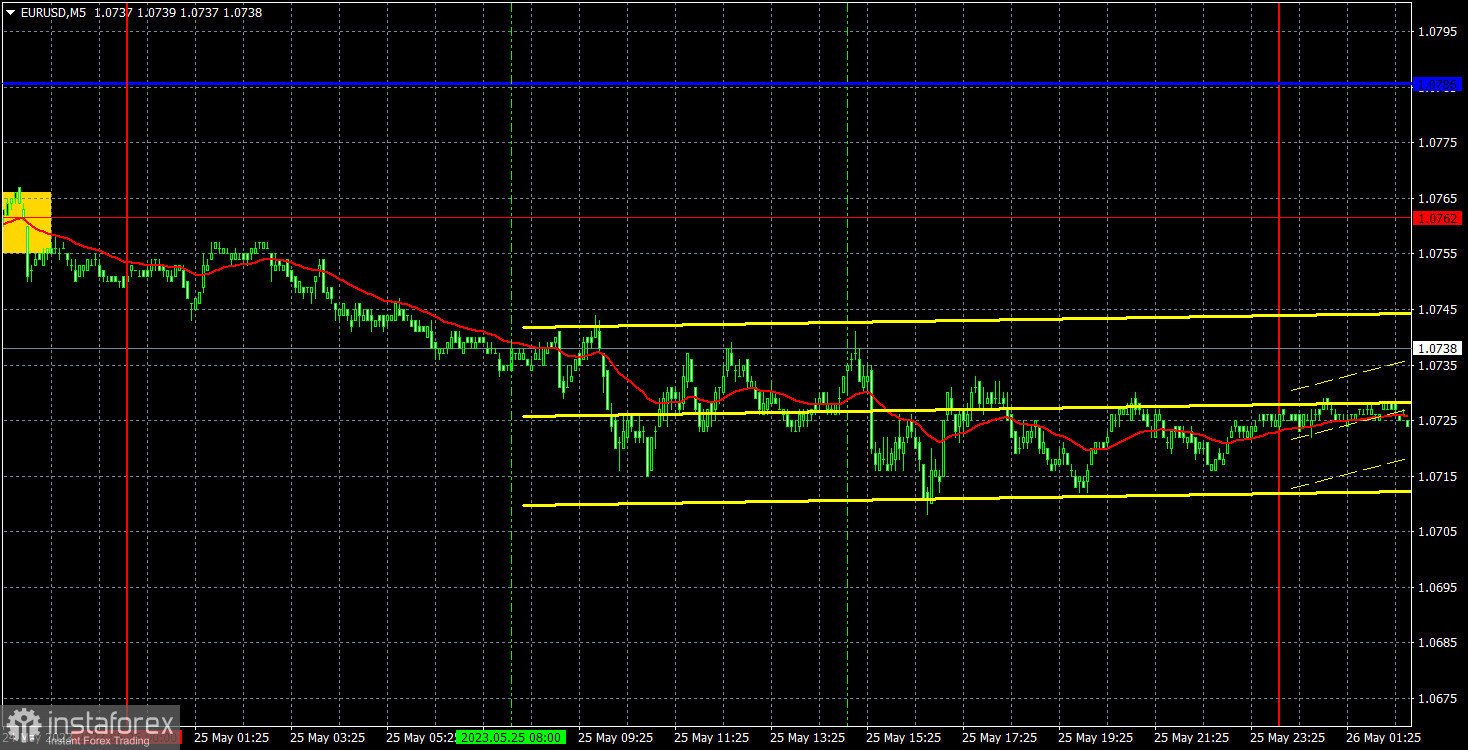This screenshot has width=1468, height=750.
Task: Click the 1.0685 price axis label
Action: click(x=1437, y=643)
